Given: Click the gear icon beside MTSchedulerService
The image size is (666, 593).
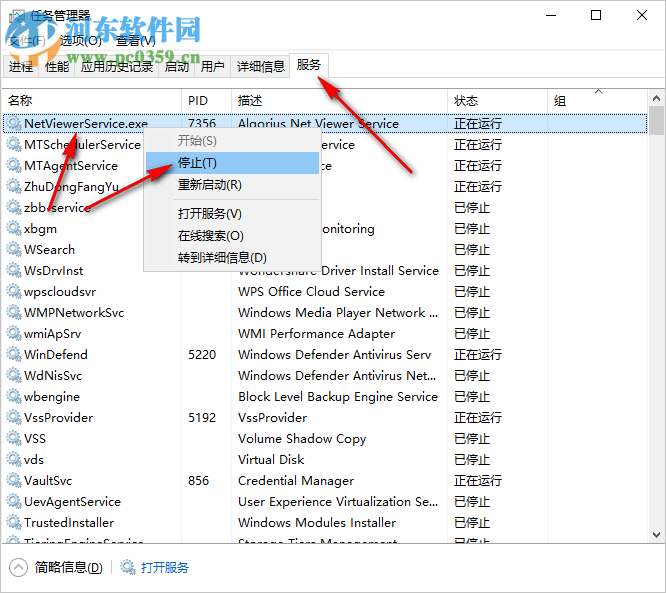Looking at the screenshot, I should (14, 144).
